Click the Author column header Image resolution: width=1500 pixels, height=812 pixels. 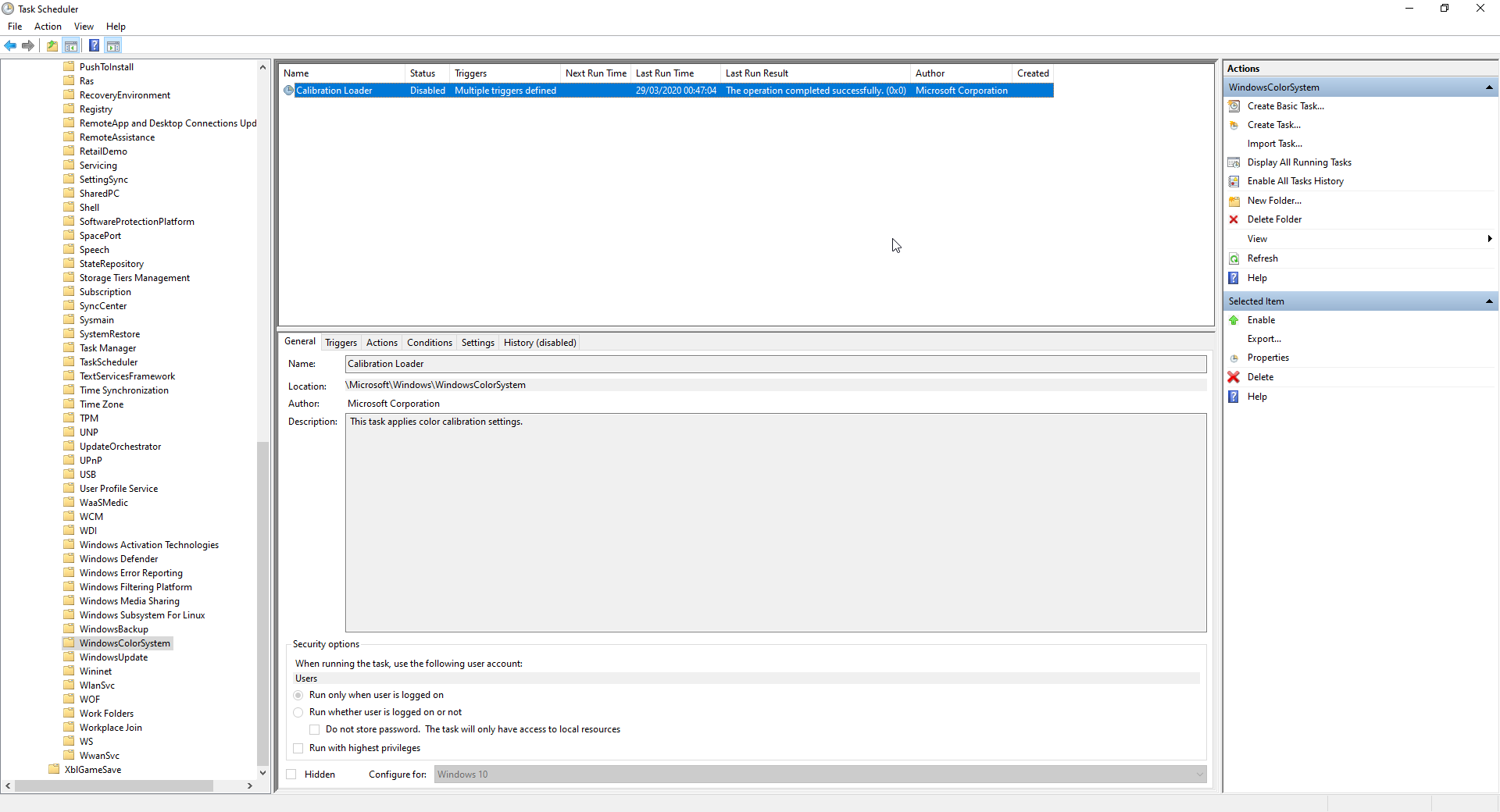961,73
